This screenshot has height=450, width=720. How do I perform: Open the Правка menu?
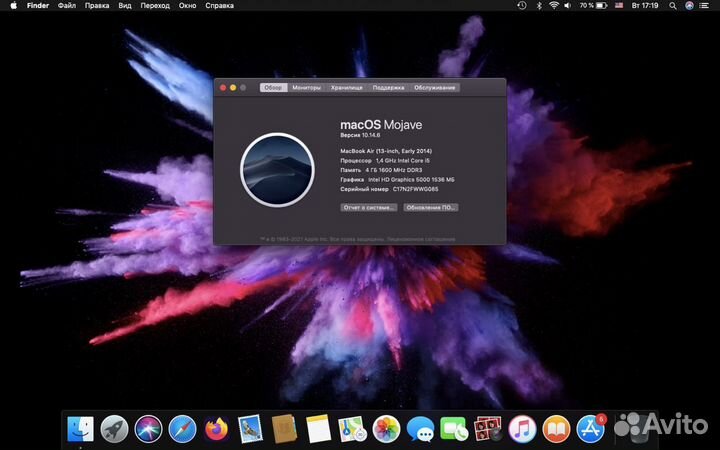click(x=97, y=6)
